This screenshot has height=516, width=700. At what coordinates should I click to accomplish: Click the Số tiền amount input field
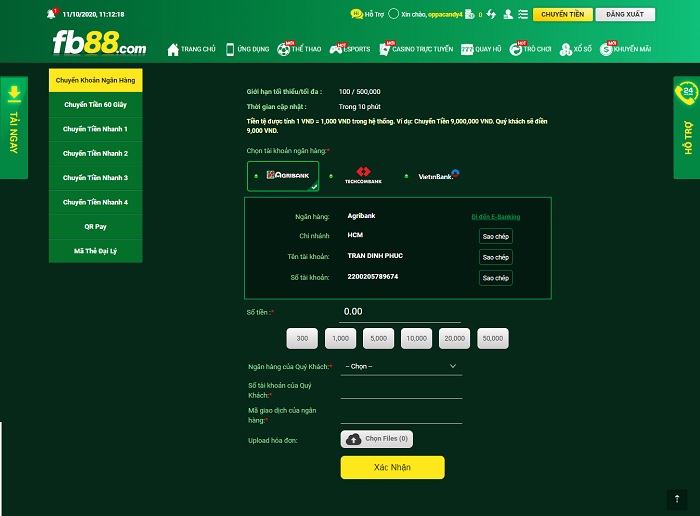[x=401, y=312]
